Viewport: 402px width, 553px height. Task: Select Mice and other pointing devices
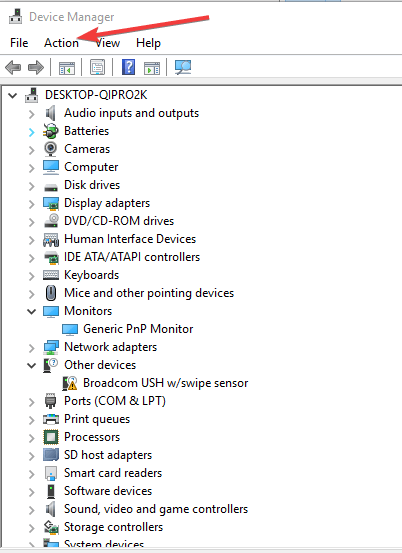pyautogui.click(x=149, y=293)
